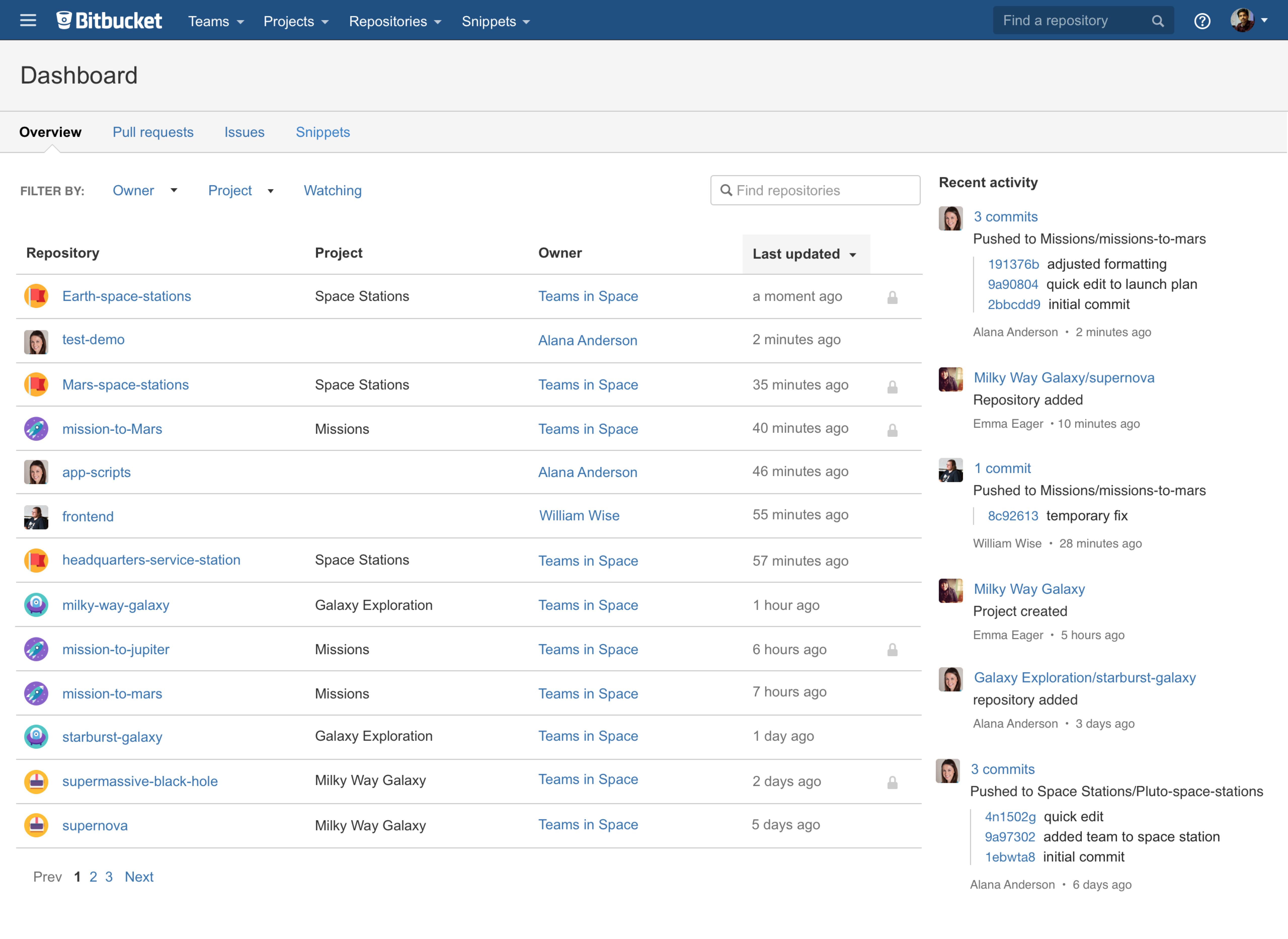Switch to the Issues tab
Viewport: 1288px width, 939px height.
click(x=244, y=132)
